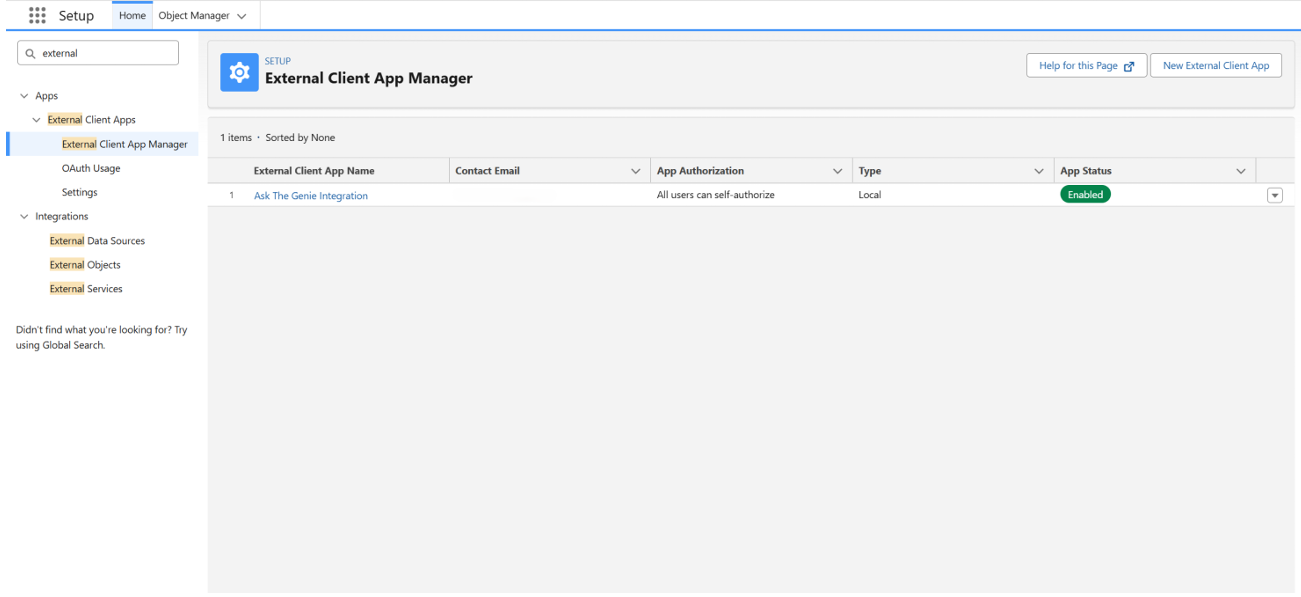The image size is (1301, 597).
Task: Click the external link icon on Help button
Action: [1129, 66]
